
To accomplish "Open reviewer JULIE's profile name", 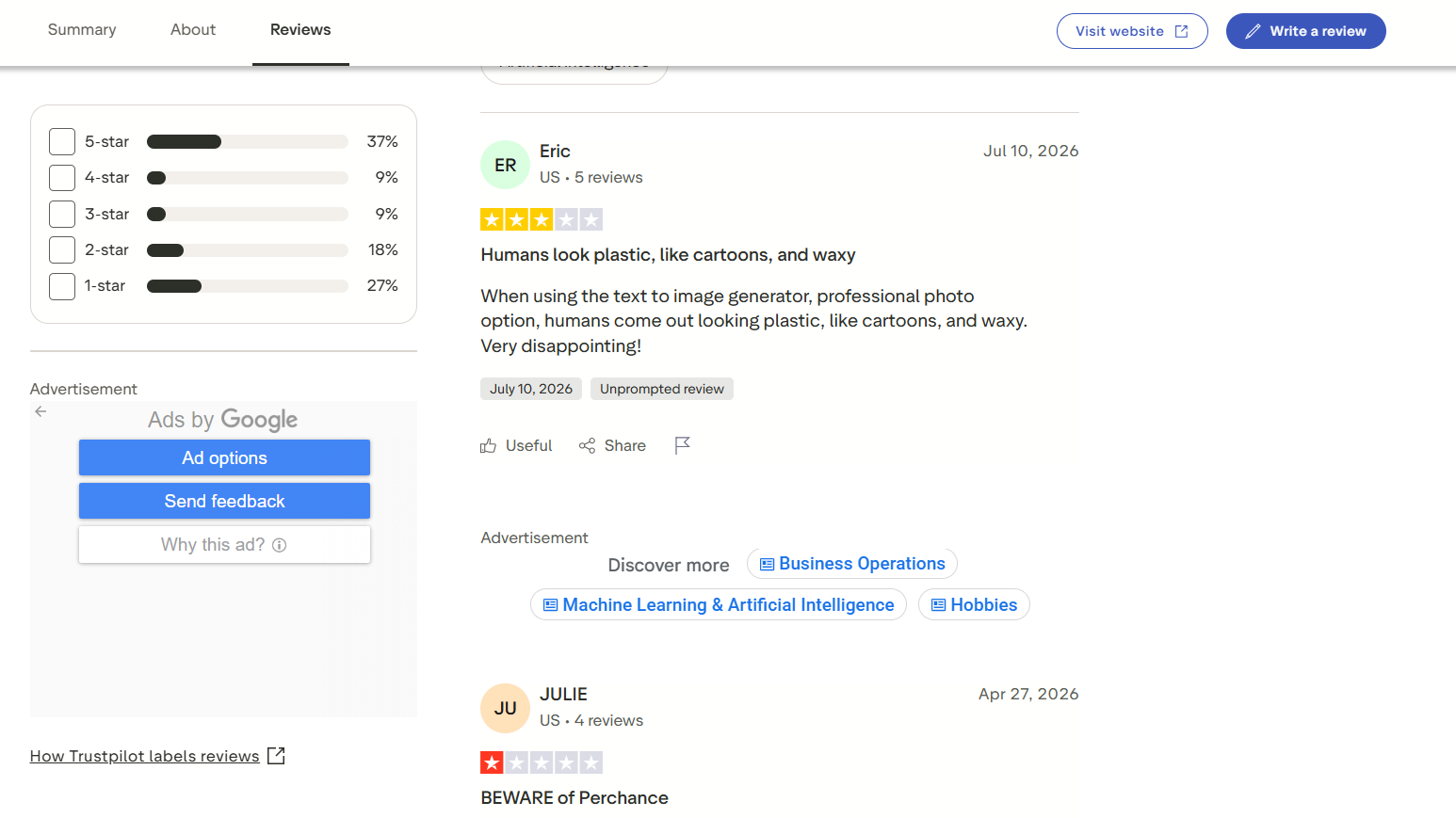I will (x=563, y=695).
